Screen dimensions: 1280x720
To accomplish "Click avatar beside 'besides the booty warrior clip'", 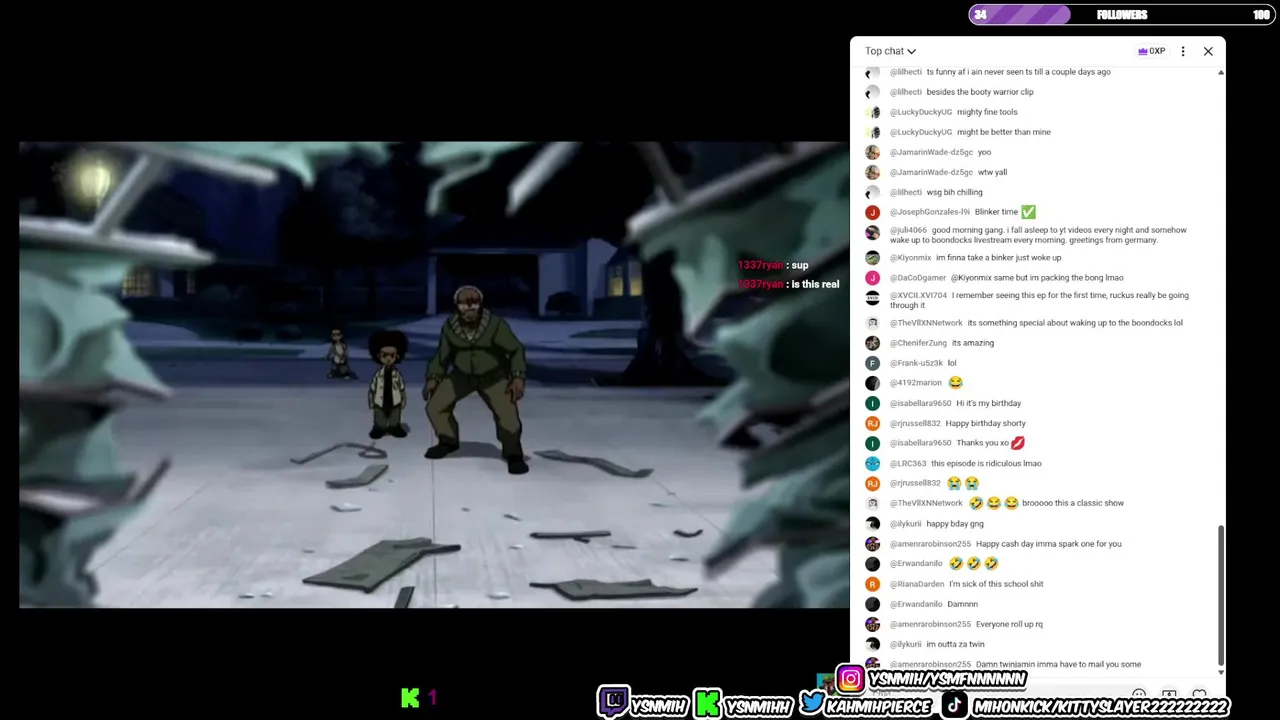I will [x=872, y=92].
